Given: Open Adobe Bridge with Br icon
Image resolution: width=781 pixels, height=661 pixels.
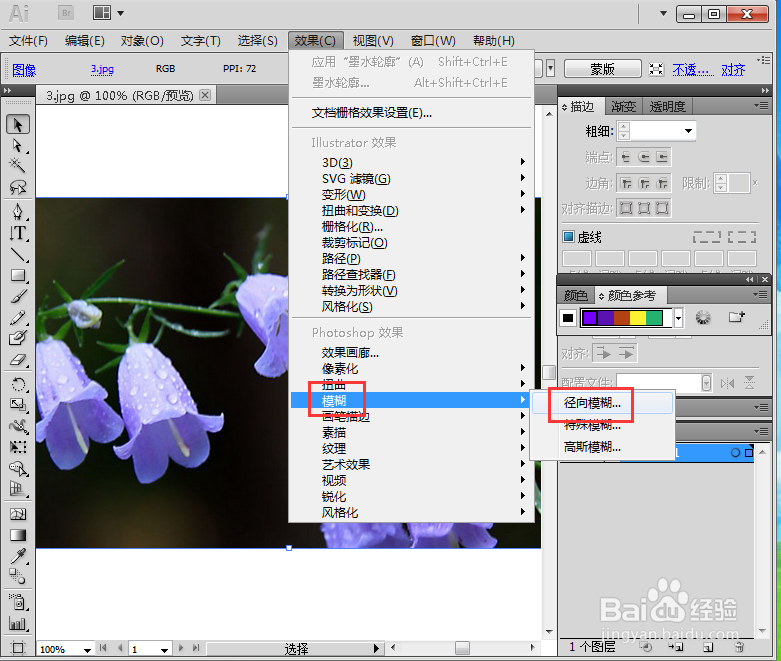Looking at the screenshot, I should [66, 13].
